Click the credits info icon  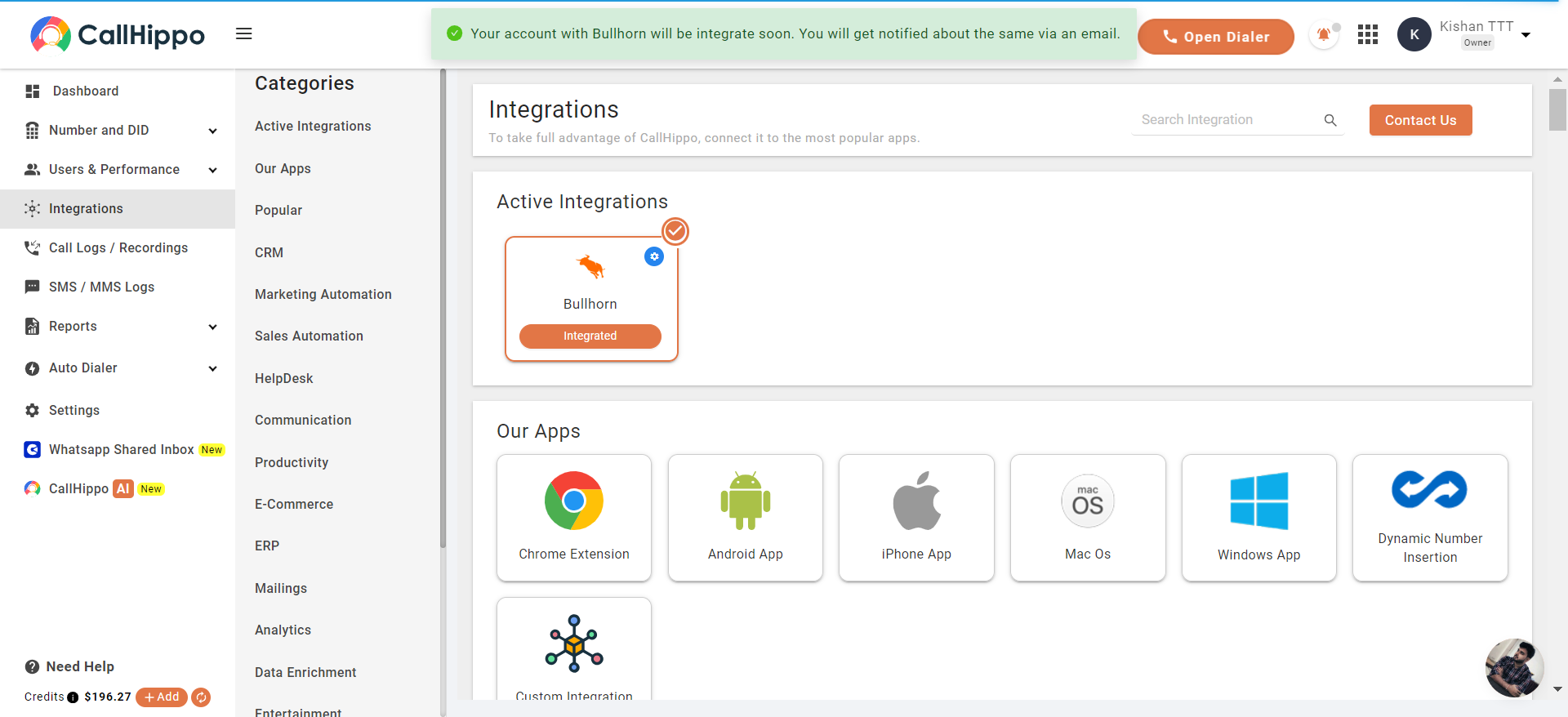73,697
